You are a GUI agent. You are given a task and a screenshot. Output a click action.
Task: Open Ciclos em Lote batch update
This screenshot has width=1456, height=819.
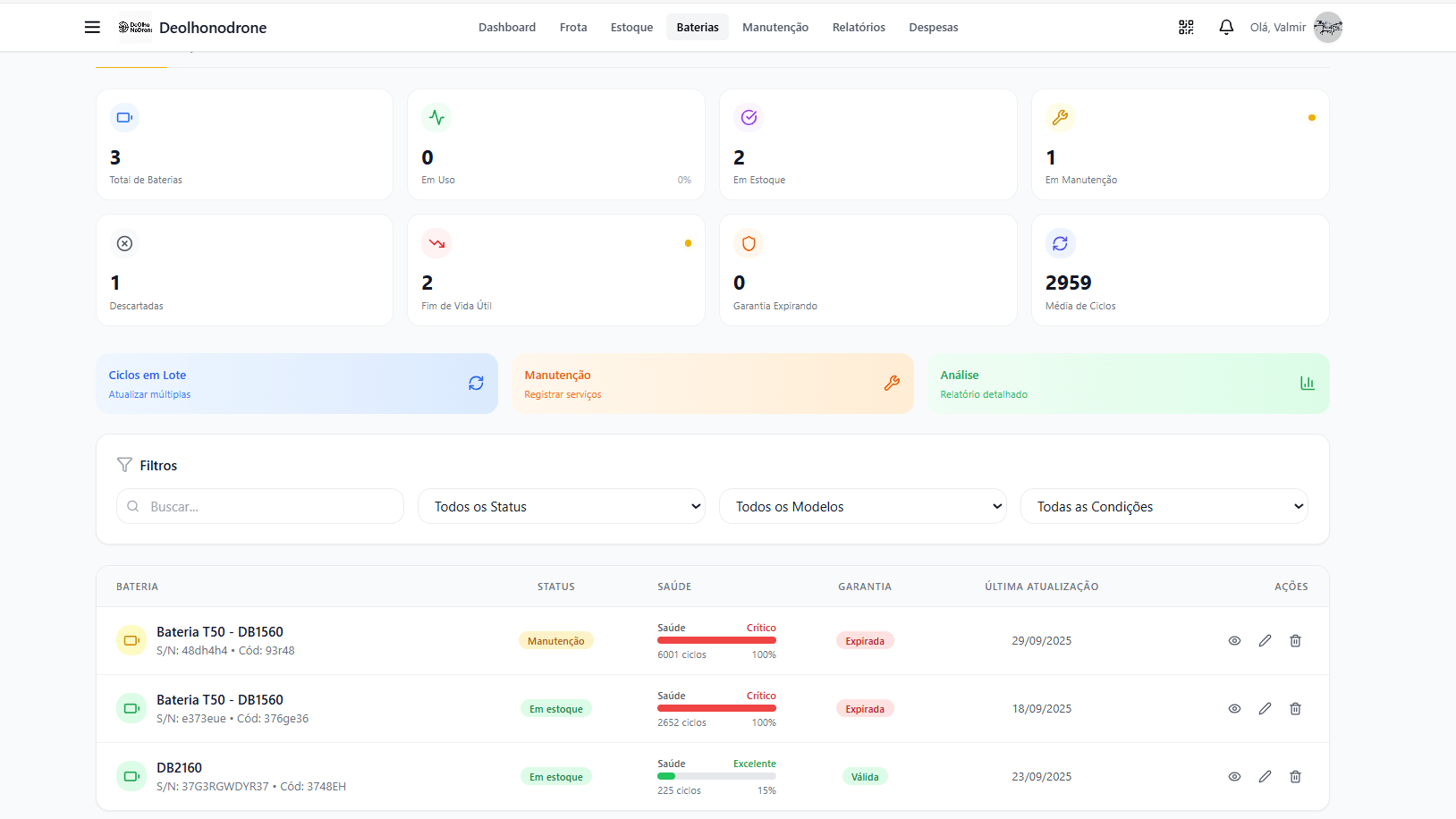(296, 384)
